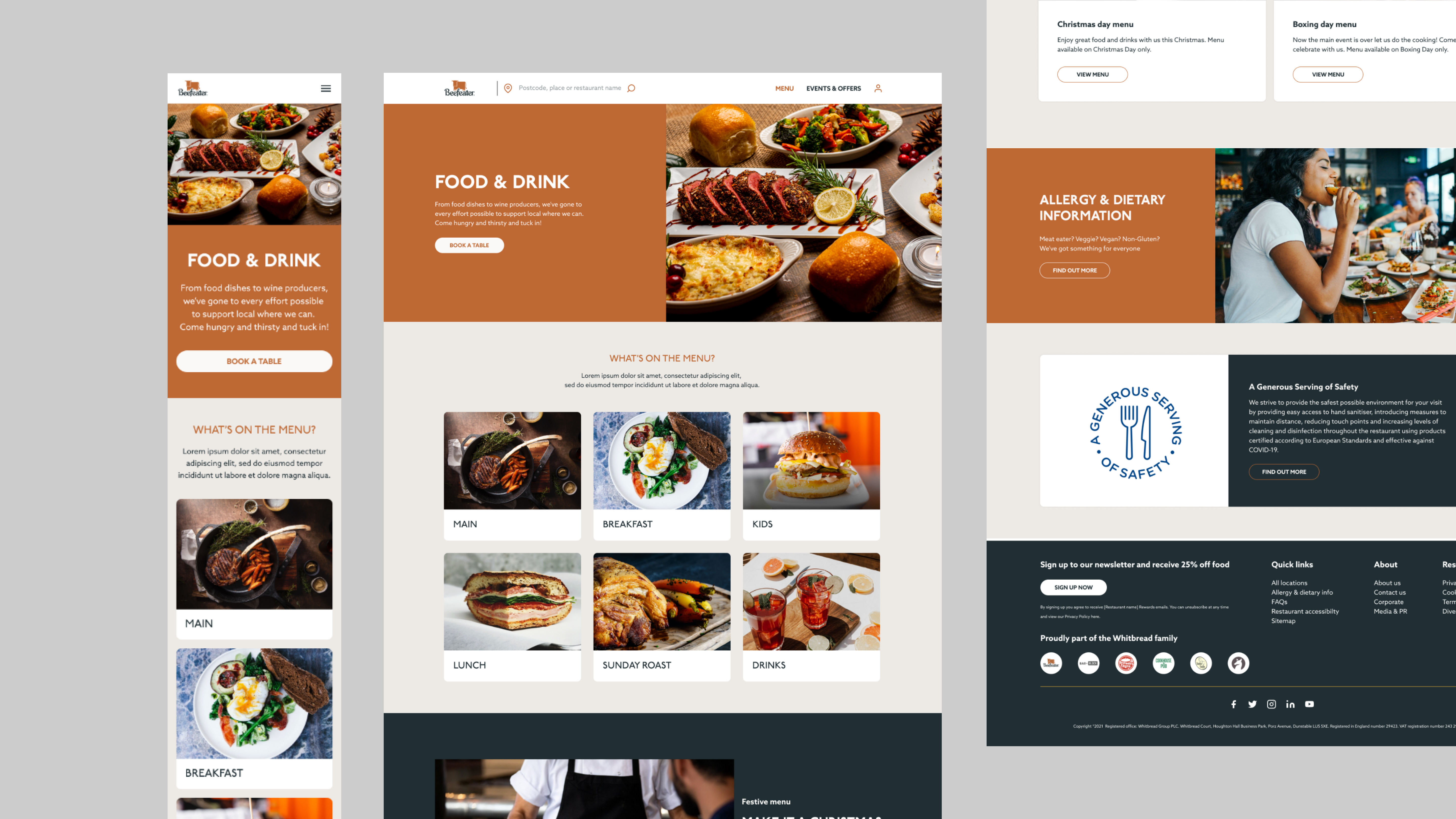
Task: Click the user account profile icon
Action: click(878, 88)
